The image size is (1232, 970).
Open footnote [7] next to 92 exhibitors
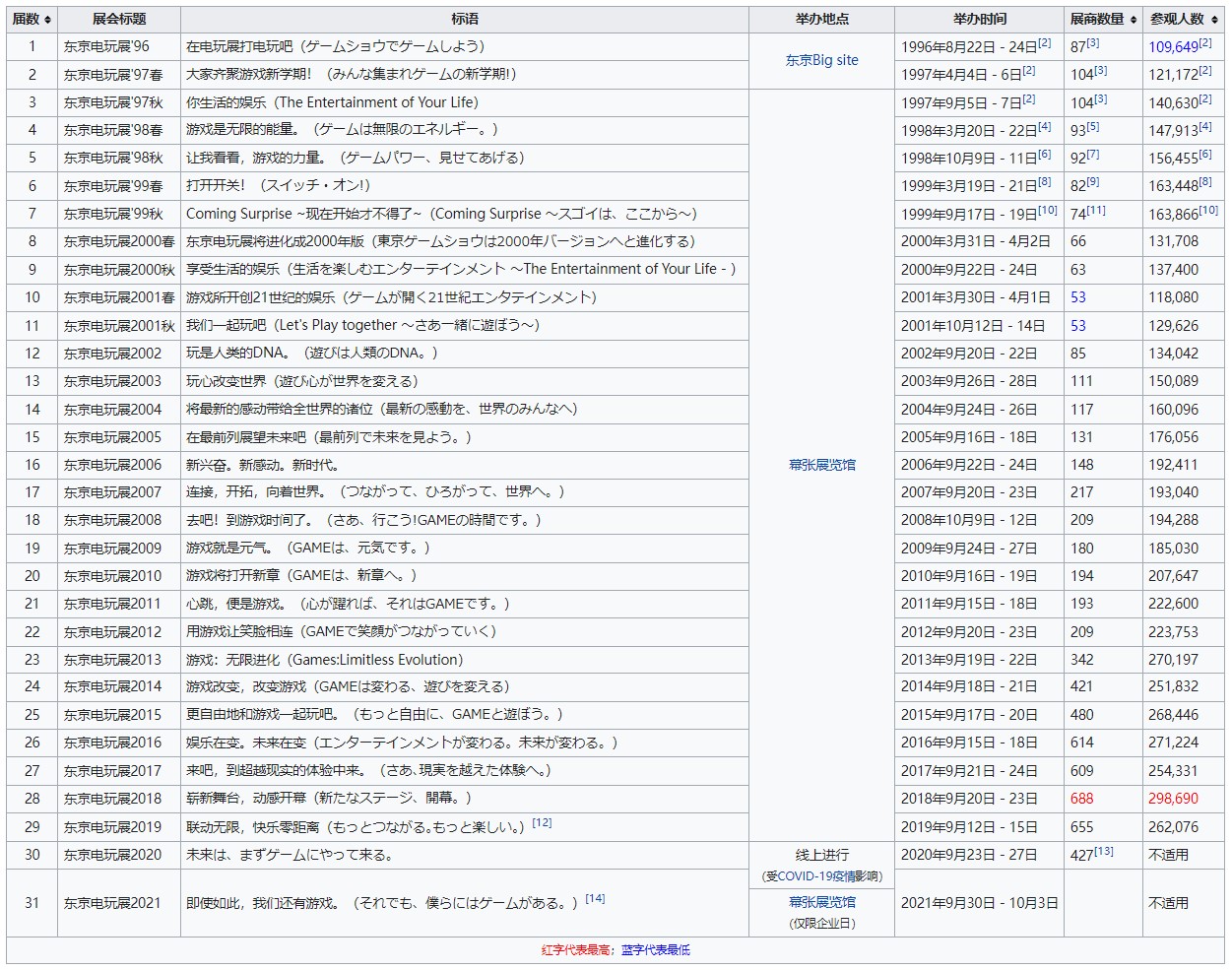tap(1092, 154)
